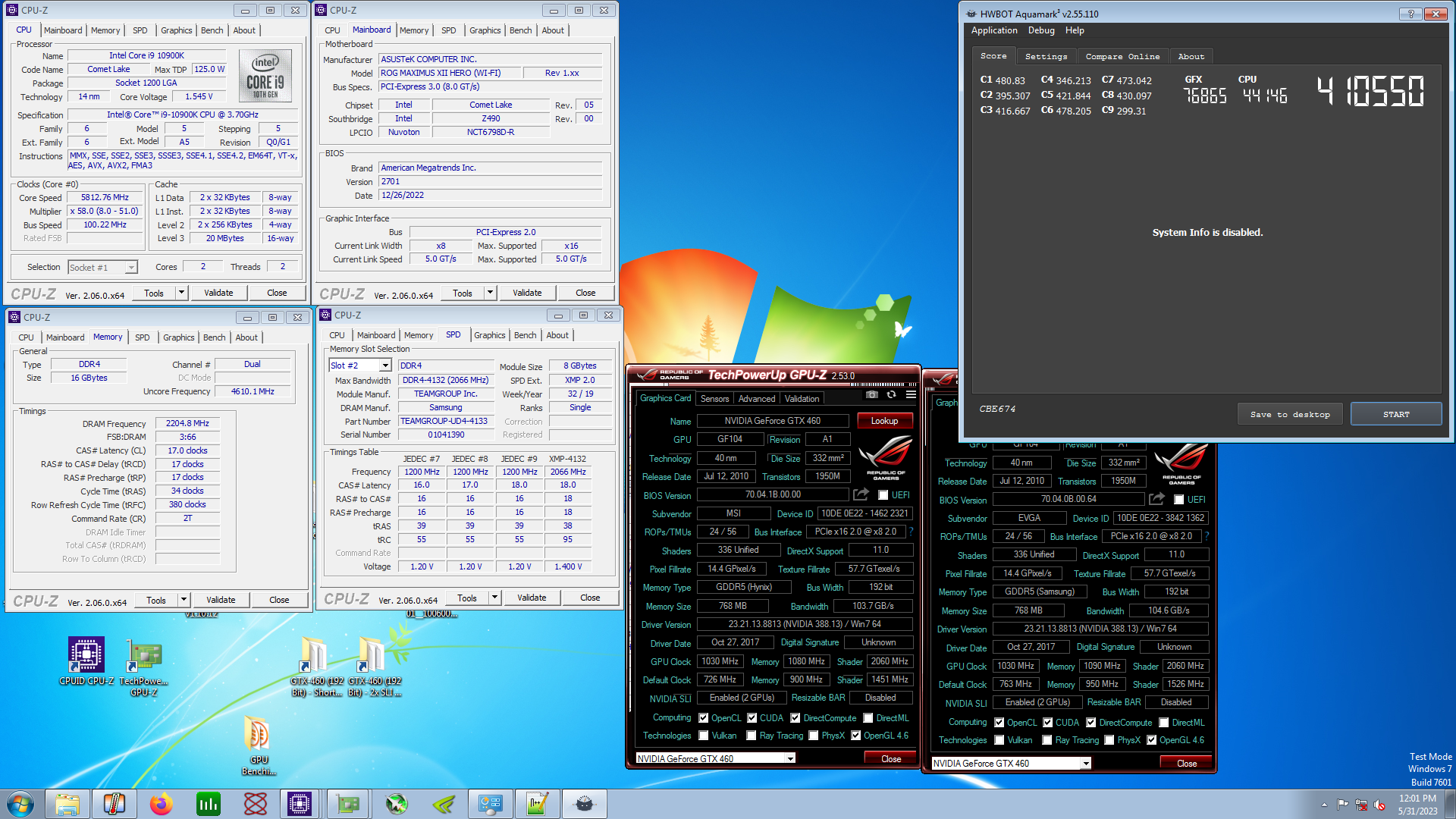Open the GTX 460 2x SLI folder shortcut
The height and width of the screenshot is (819, 1456).
pos(375,667)
